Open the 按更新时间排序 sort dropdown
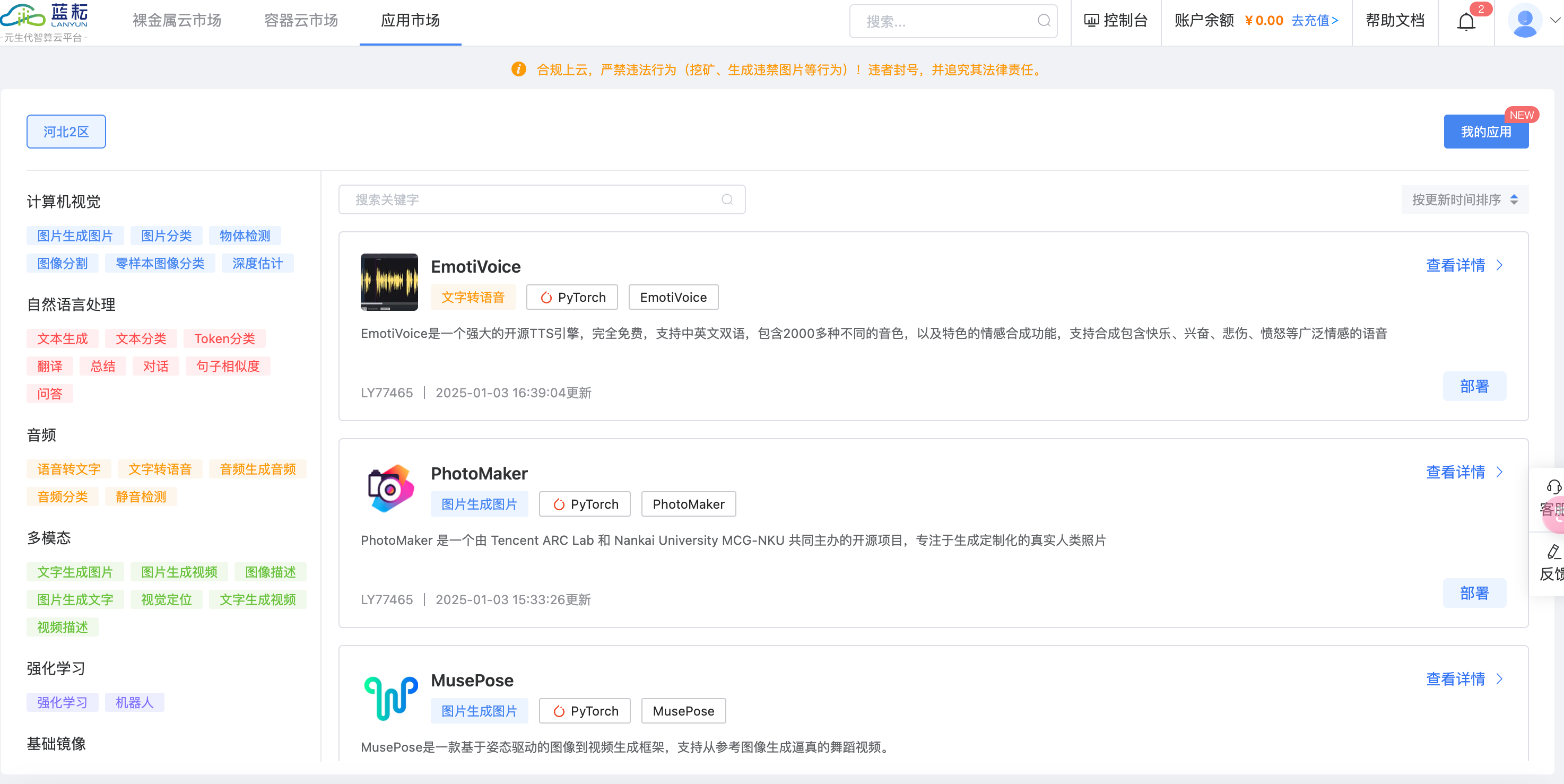 (x=1464, y=200)
